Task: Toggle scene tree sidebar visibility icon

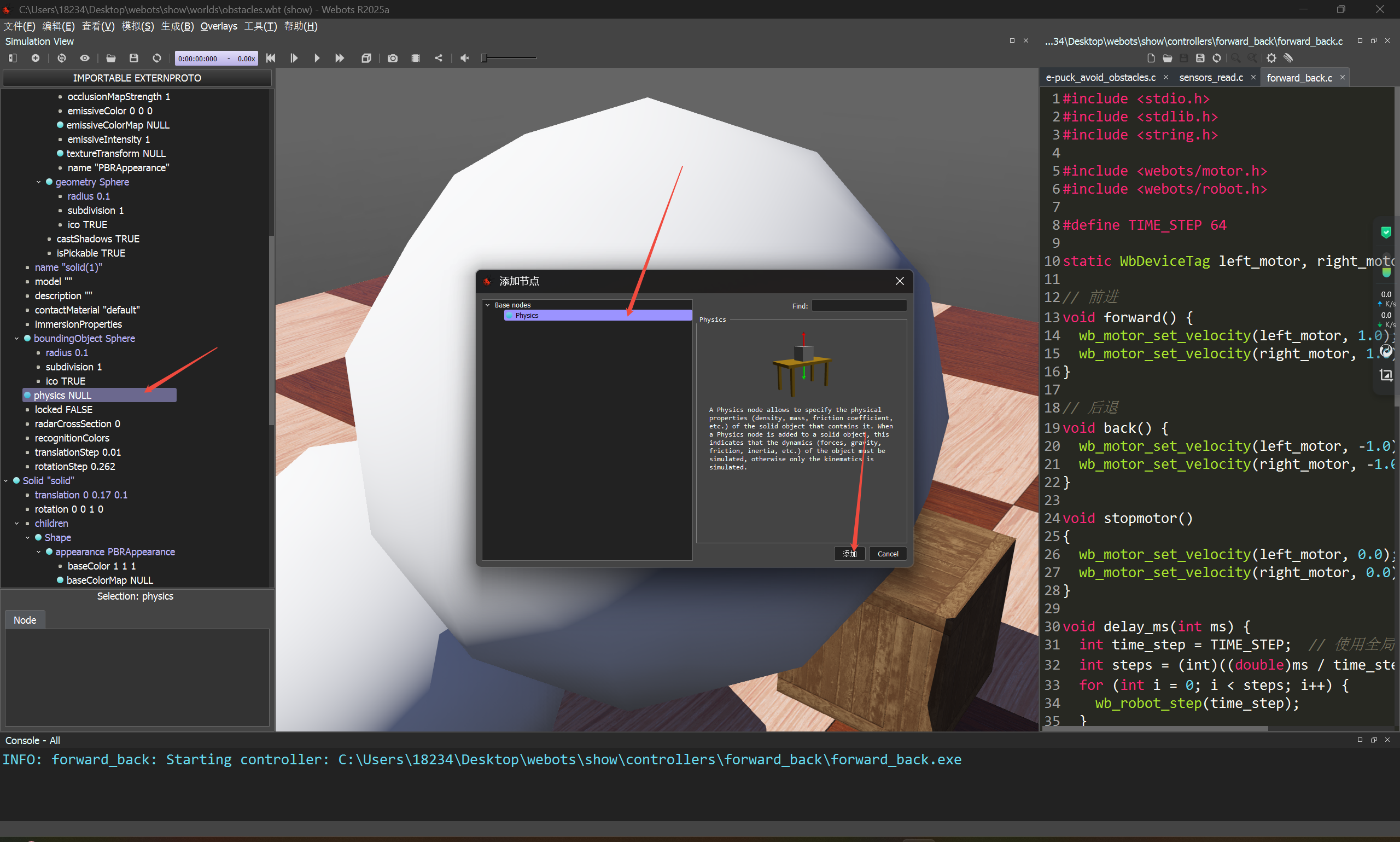Action: click(13, 58)
